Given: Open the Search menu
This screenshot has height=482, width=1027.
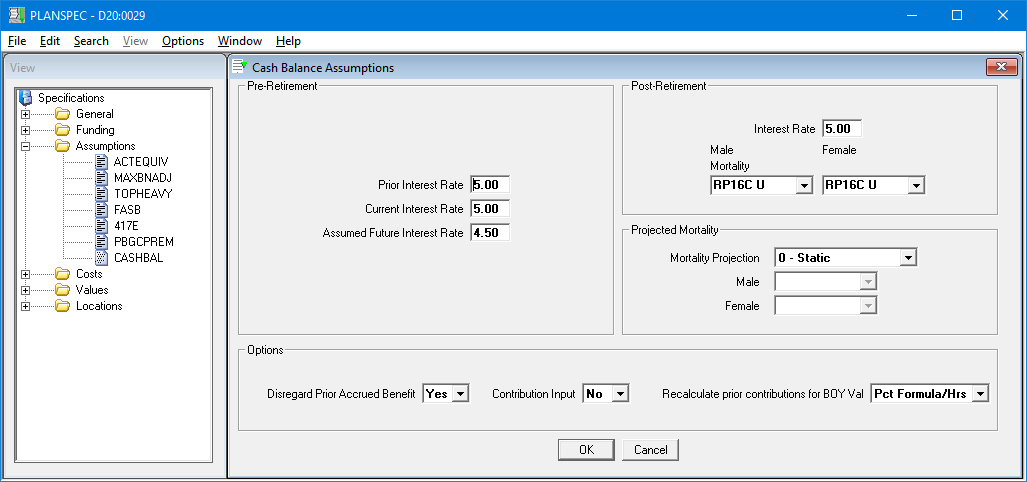Looking at the screenshot, I should pyautogui.click(x=91, y=41).
